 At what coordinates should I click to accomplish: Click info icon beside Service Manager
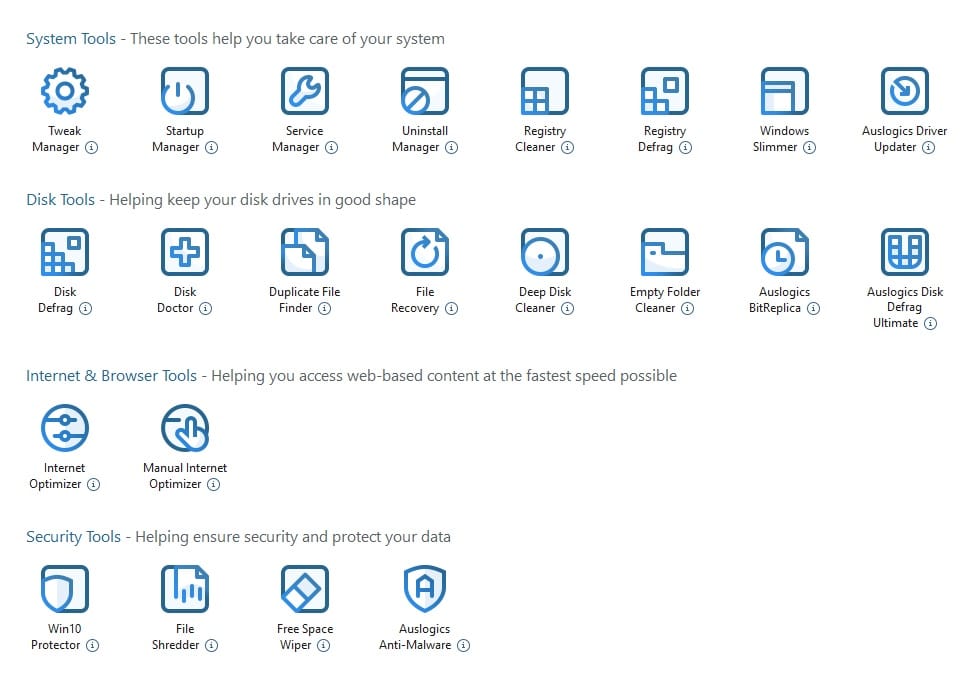[x=331, y=147]
